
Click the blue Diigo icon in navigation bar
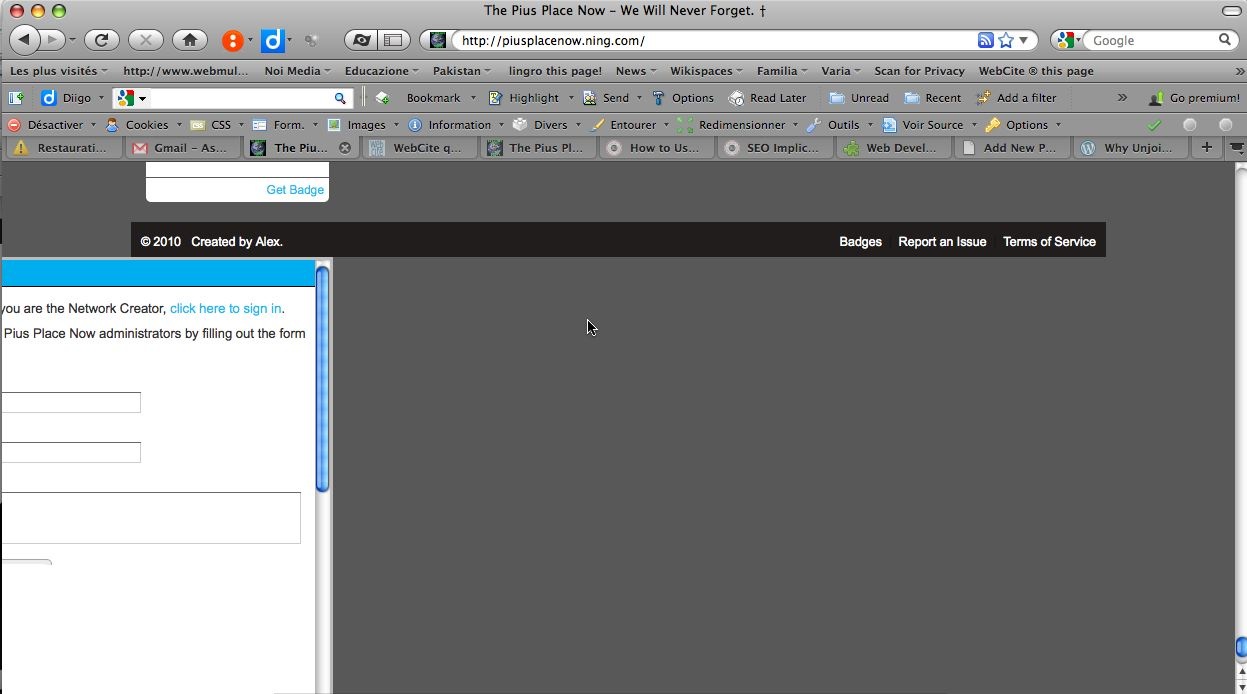(272, 40)
